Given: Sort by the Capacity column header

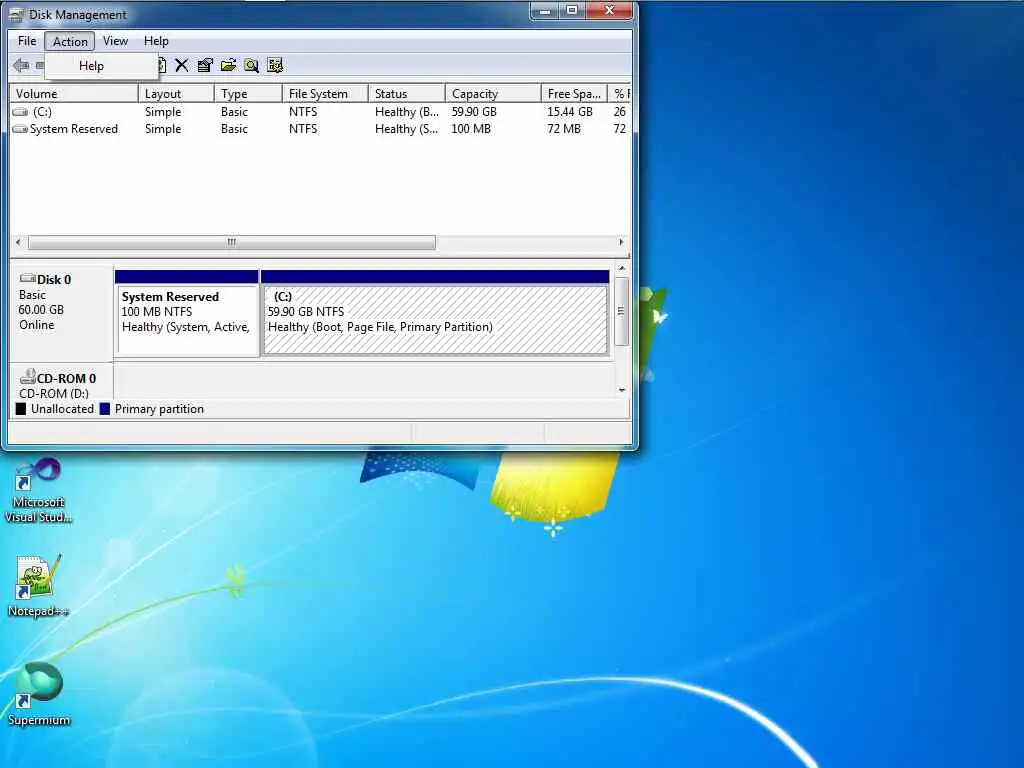Looking at the screenshot, I should tap(492, 94).
